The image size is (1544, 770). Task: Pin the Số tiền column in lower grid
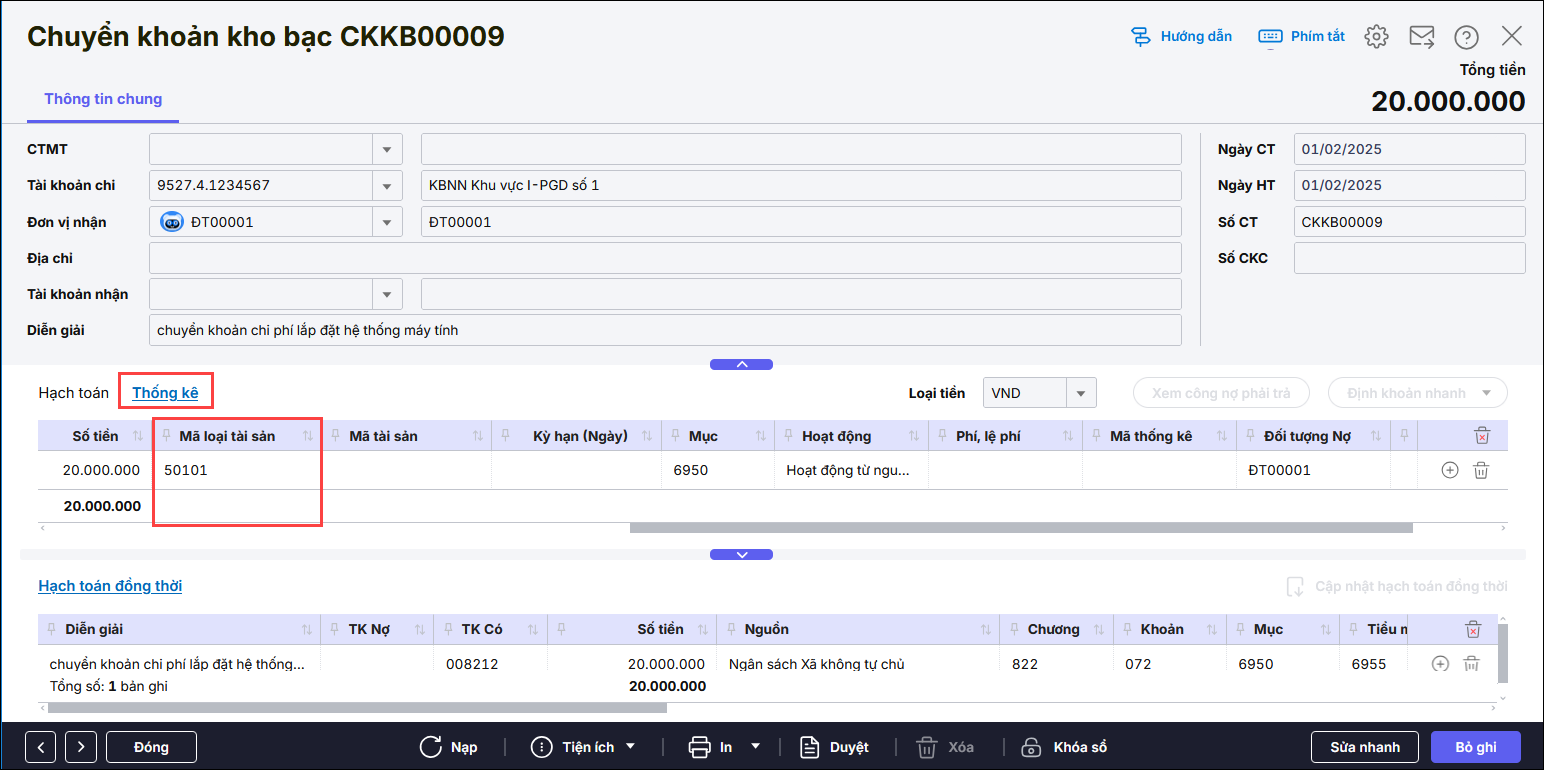[x=563, y=629]
